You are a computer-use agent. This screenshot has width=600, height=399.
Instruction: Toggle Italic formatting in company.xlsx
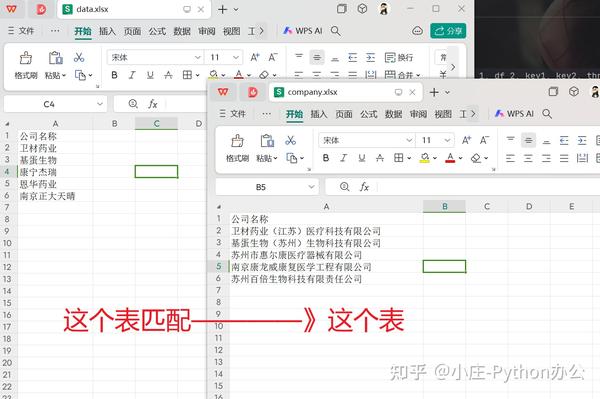tap(344, 158)
